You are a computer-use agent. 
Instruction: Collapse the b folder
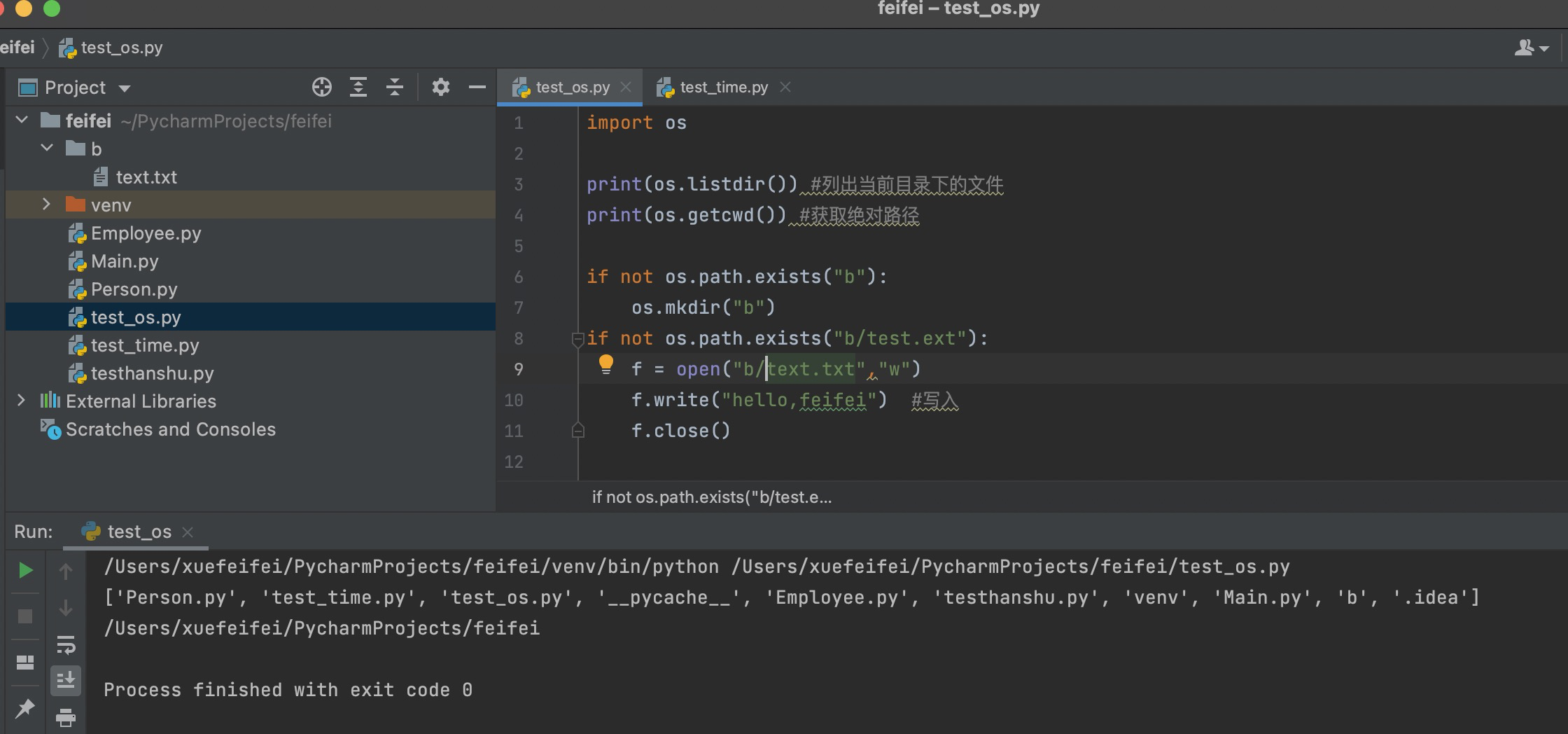pyautogui.click(x=47, y=148)
